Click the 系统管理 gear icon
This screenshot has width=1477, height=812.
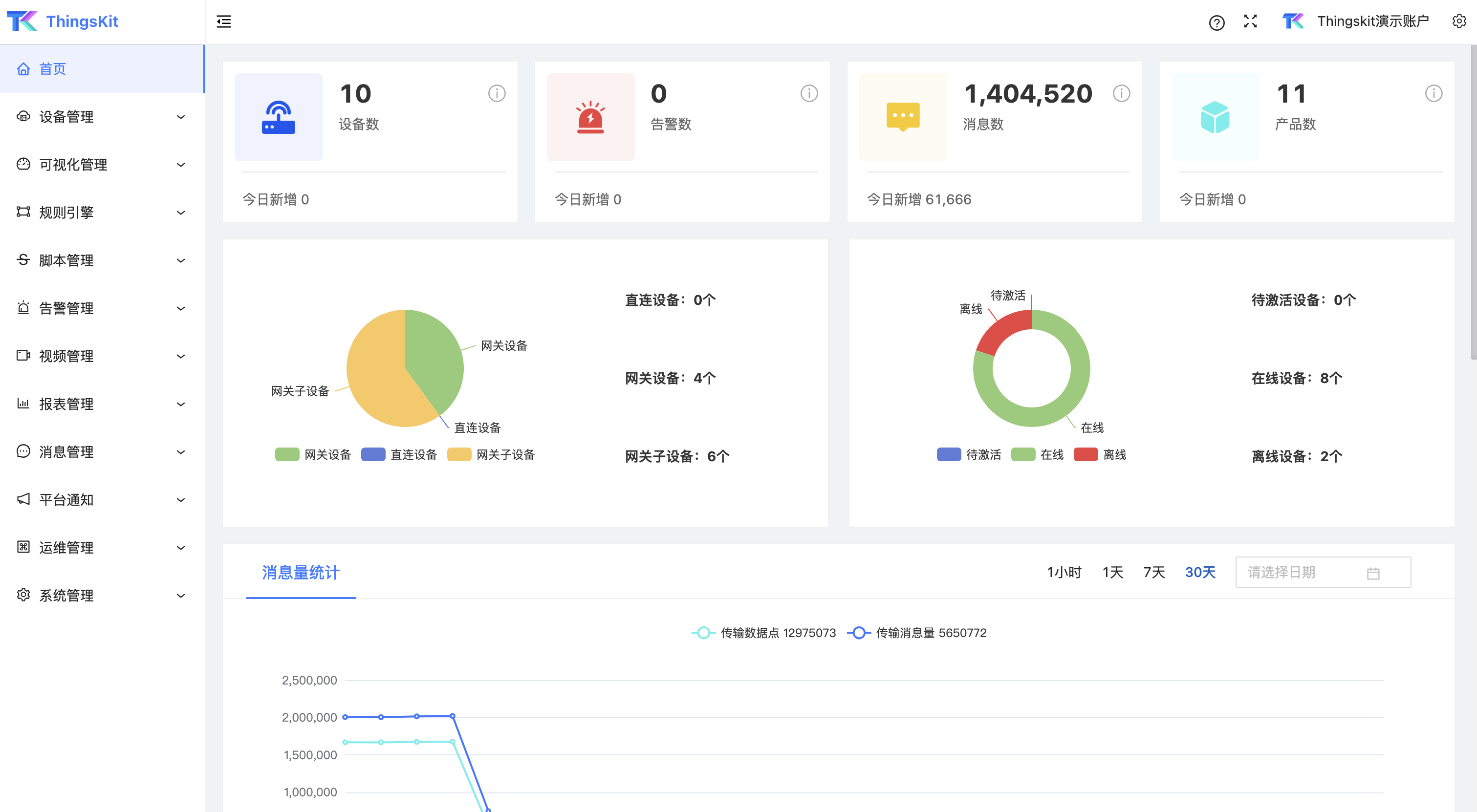(x=23, y=595)
